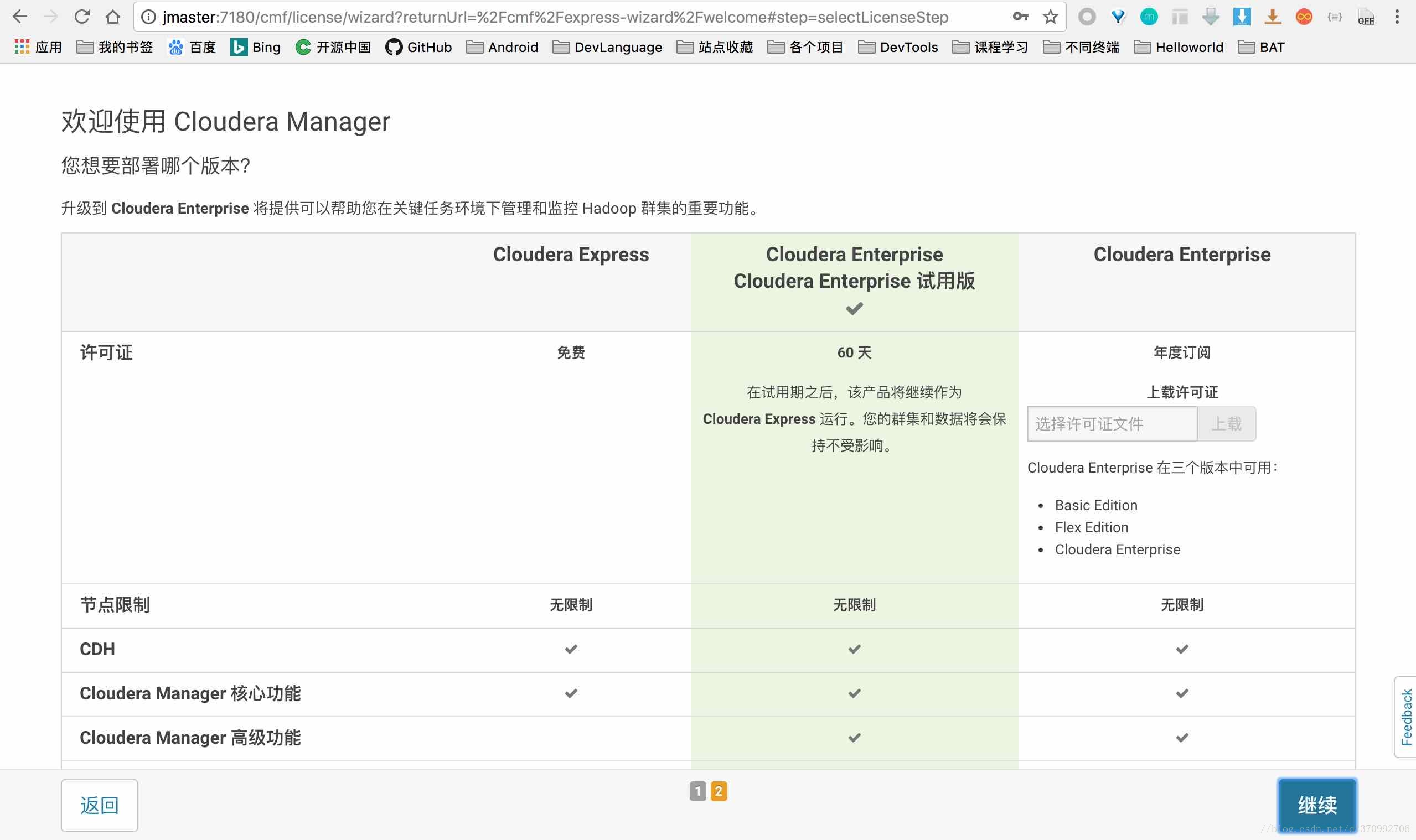Select the Cloudera Express edition column
The image size is (1416, 840).
pos(571,254)
